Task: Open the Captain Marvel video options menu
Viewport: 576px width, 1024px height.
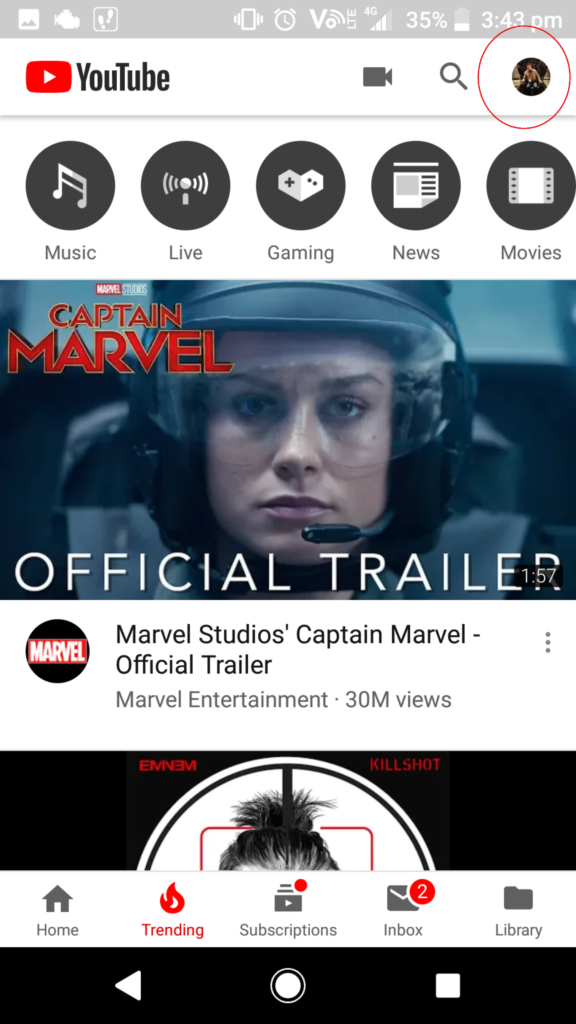Action: click(x=547, y=643)
